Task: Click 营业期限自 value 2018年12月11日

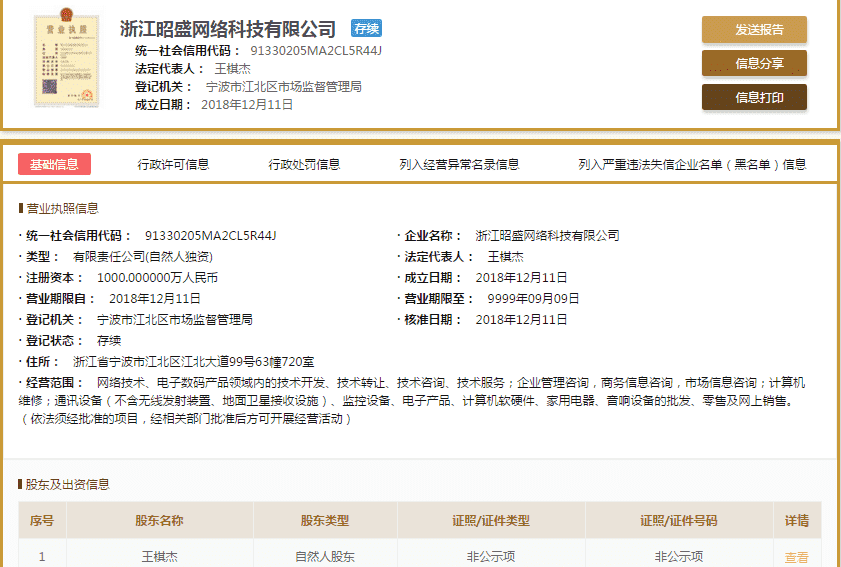Action: (155, 298)
